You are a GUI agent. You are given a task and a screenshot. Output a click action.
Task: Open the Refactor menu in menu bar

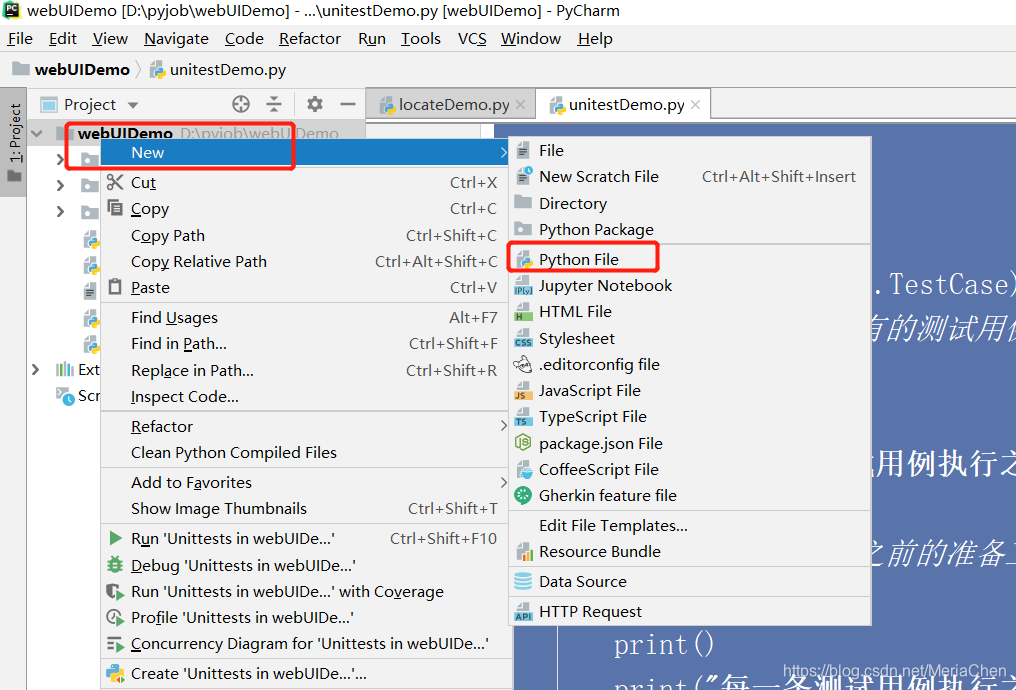[310, 39]
